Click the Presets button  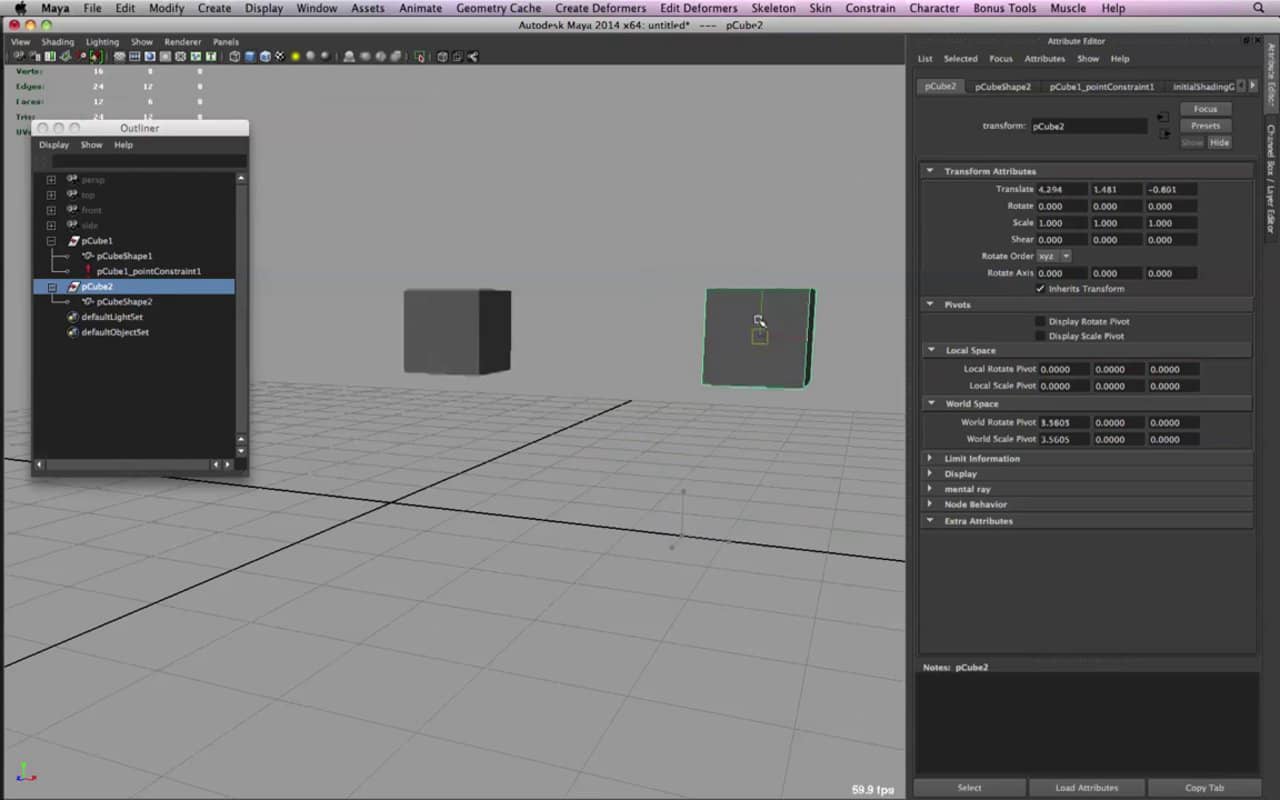point(1205,126)
